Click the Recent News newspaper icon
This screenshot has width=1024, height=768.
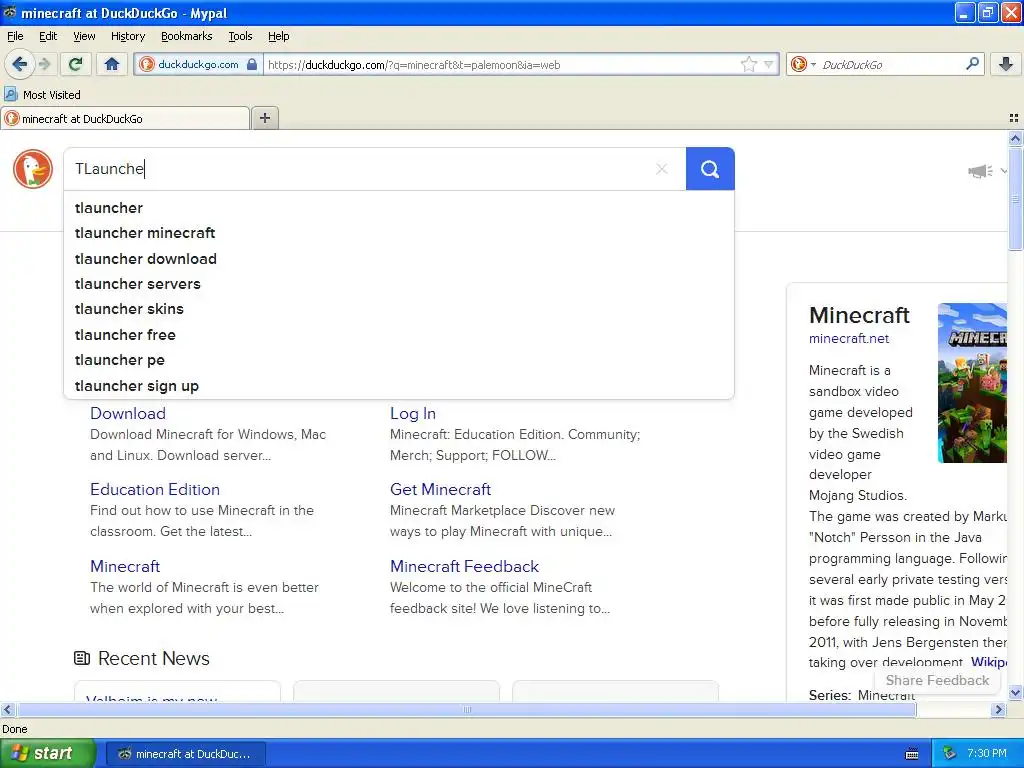coord(82,658)
